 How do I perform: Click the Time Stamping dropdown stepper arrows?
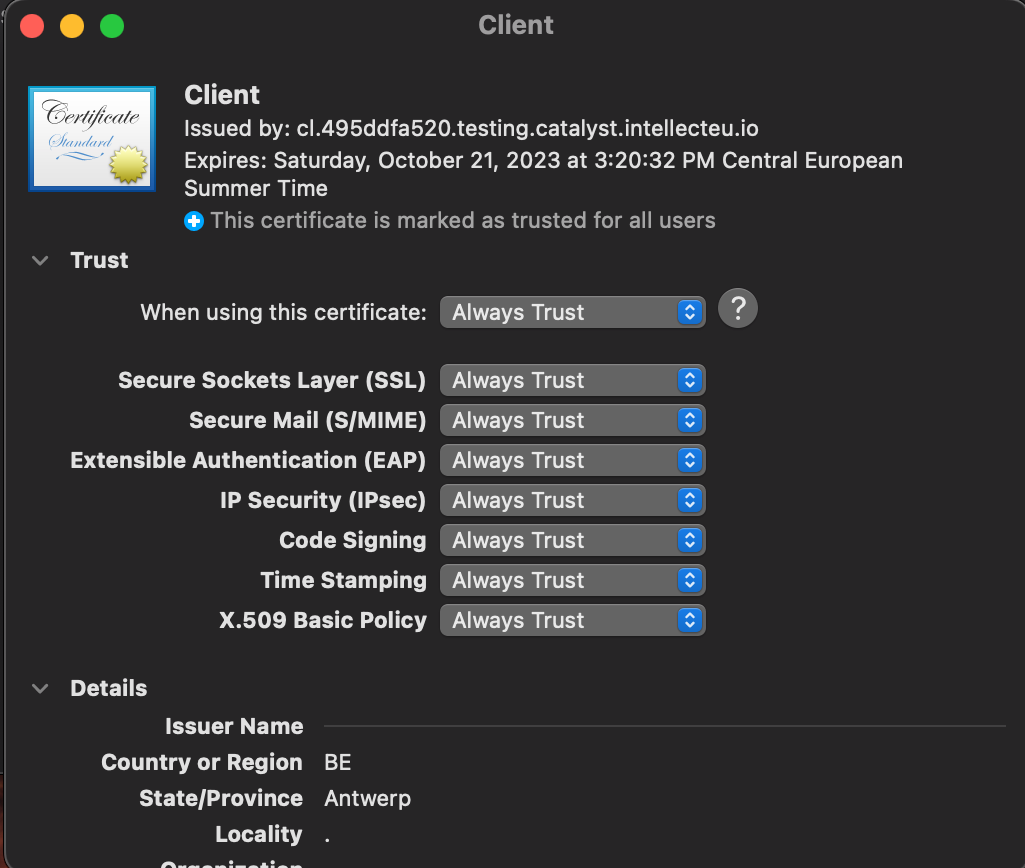tap(688, 580)
